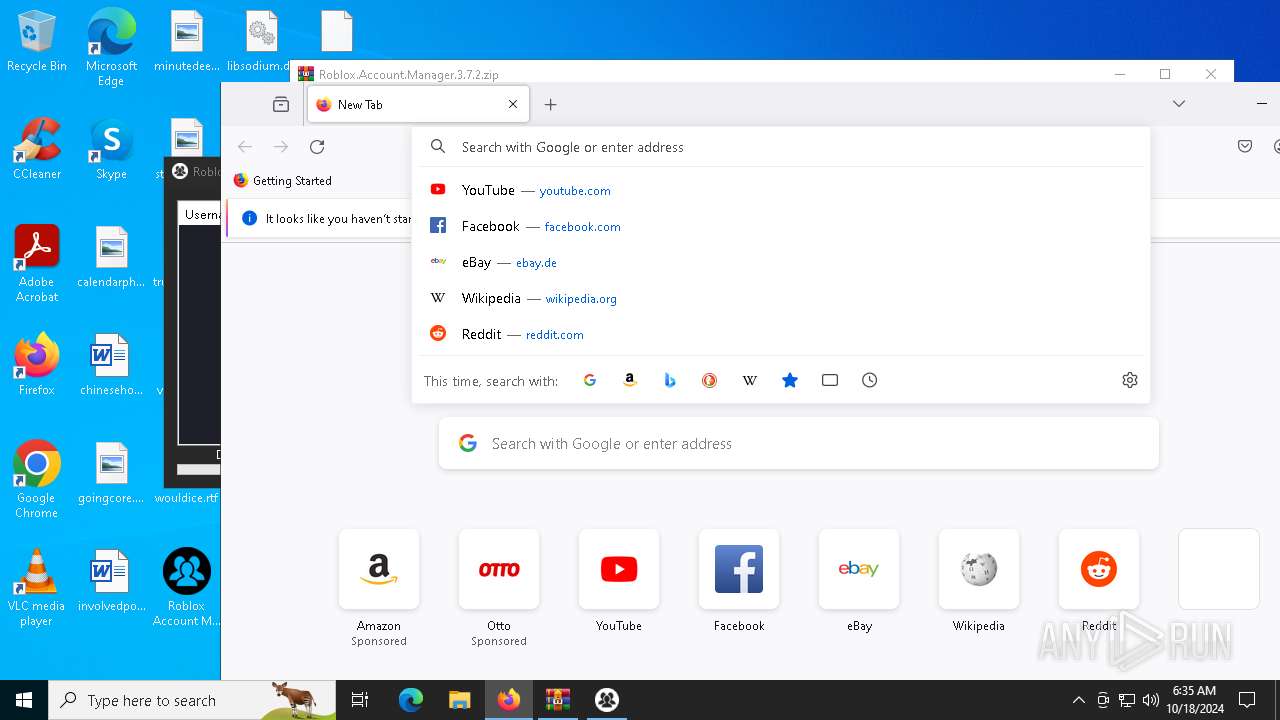Open Windows Start menu
1280x720 pixels.
(x=24, y=700)
